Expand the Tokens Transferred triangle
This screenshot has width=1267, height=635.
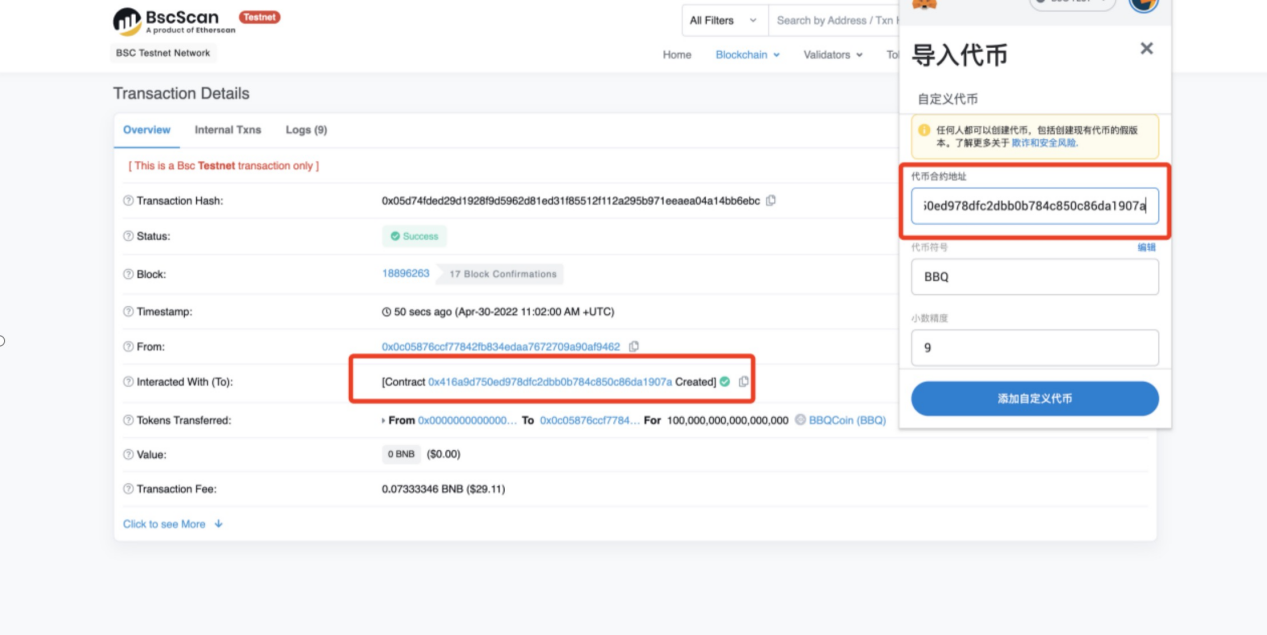[x=384, y=421]
